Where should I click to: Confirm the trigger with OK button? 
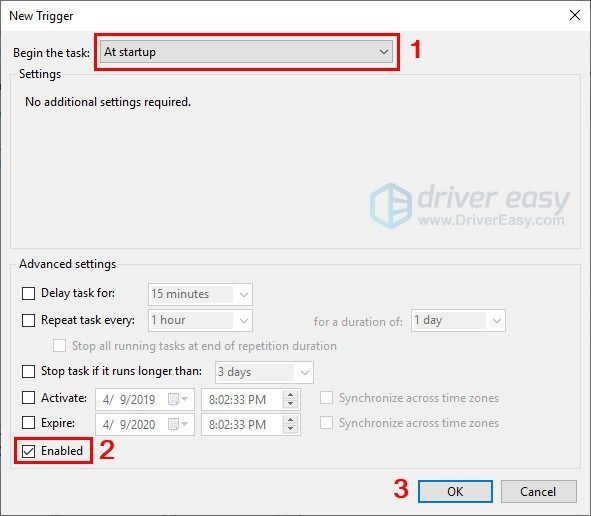(x=455, y=492)
